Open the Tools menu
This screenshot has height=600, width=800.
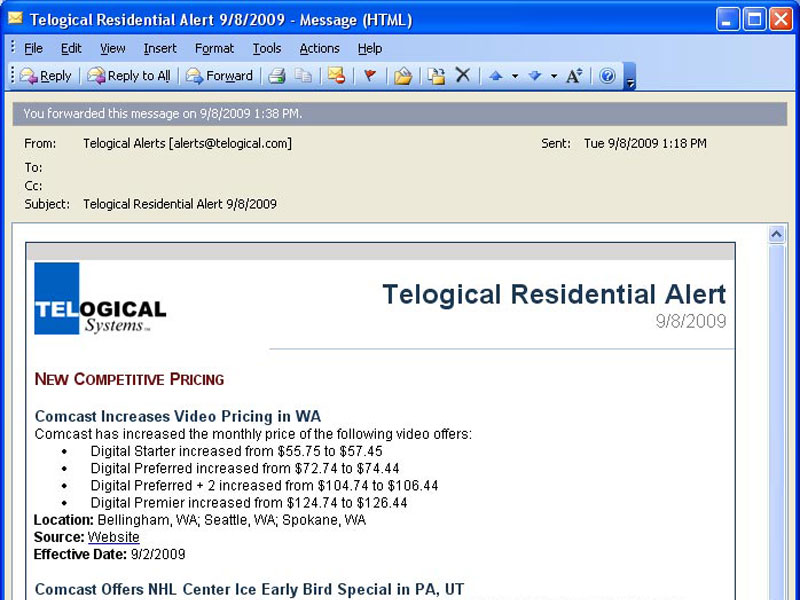(267, 48)
